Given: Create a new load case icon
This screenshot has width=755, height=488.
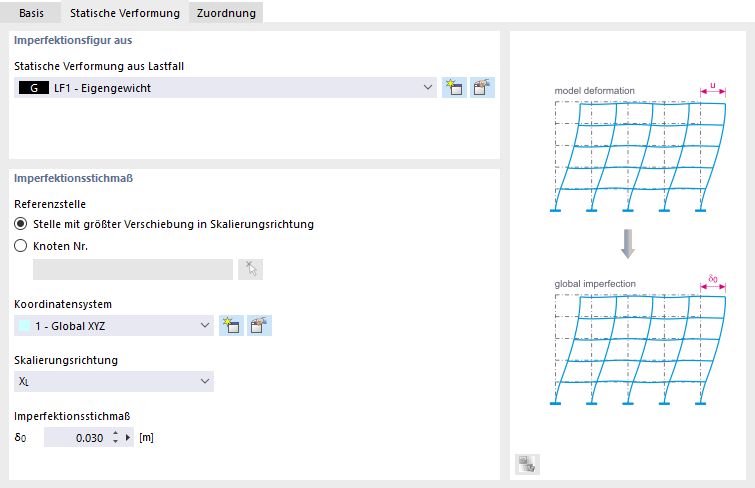Looking at the screenshot, I should 454,88.
